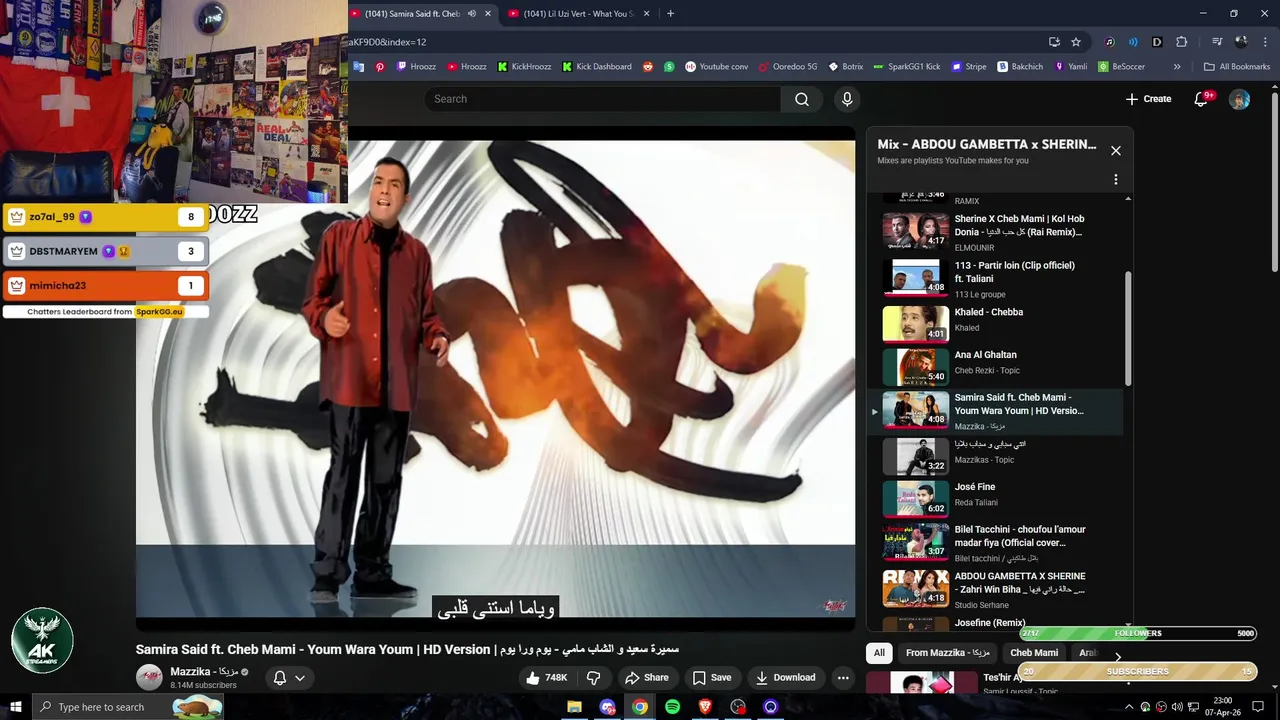
Task: Open more actions ellipsis beside Download
Action: pyautogui.click(x=843, y=677)
